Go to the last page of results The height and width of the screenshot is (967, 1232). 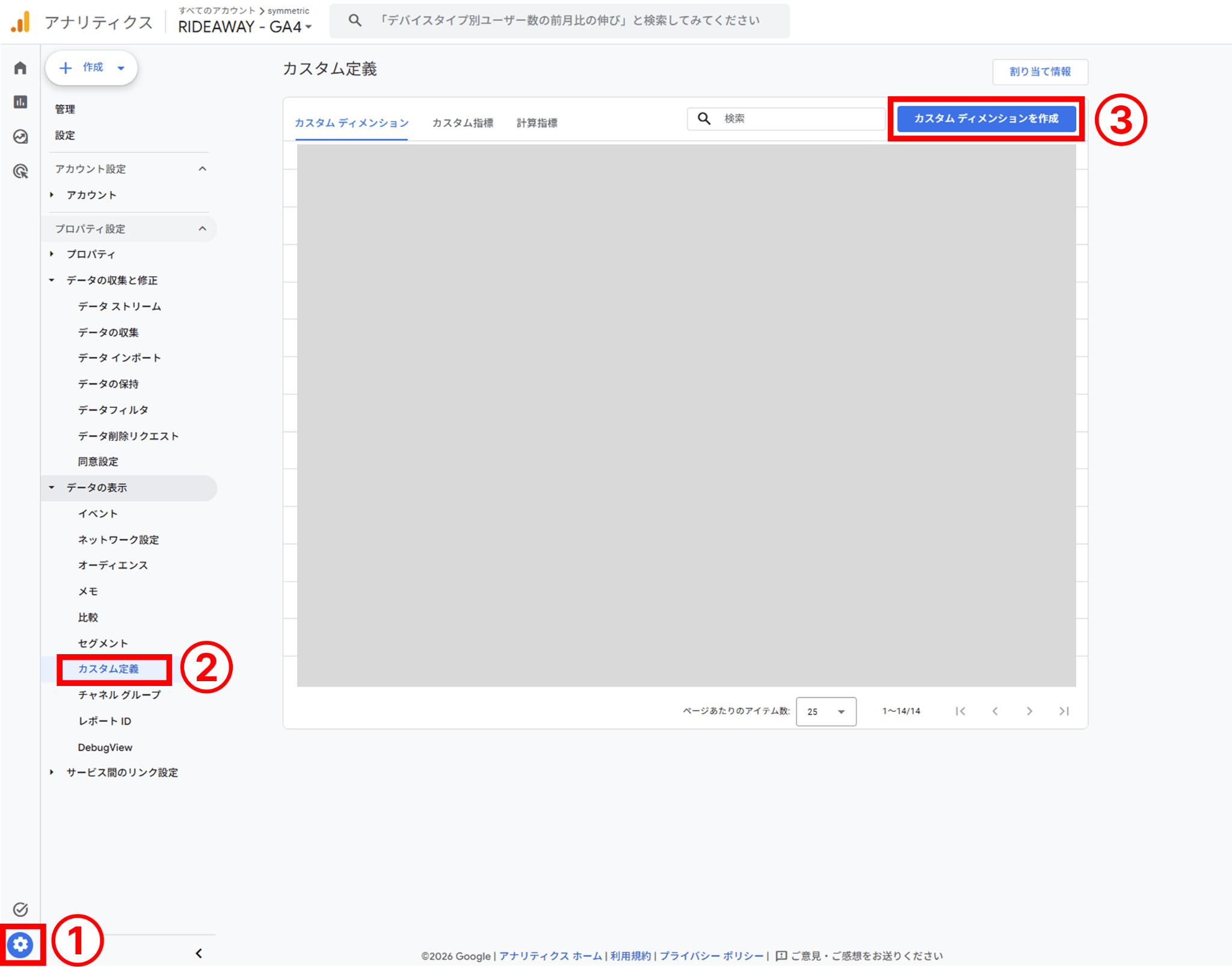tap(1064, 711)
